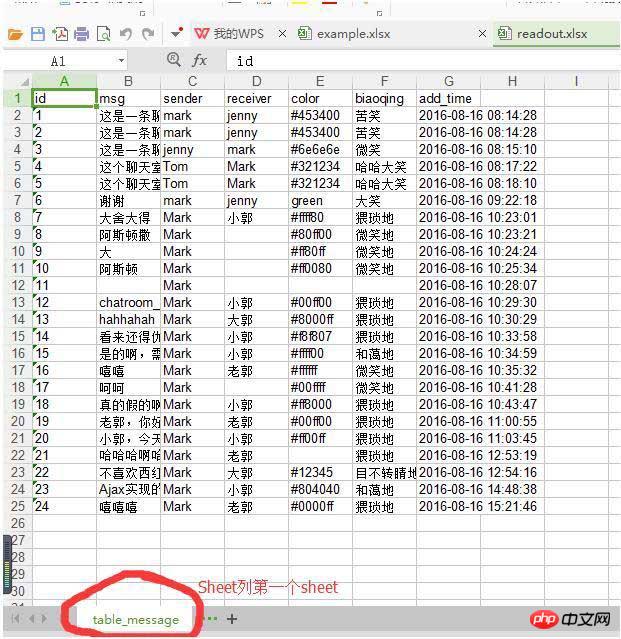
Task: Select cell with color '#6e6e6e'
Action: 320,150
